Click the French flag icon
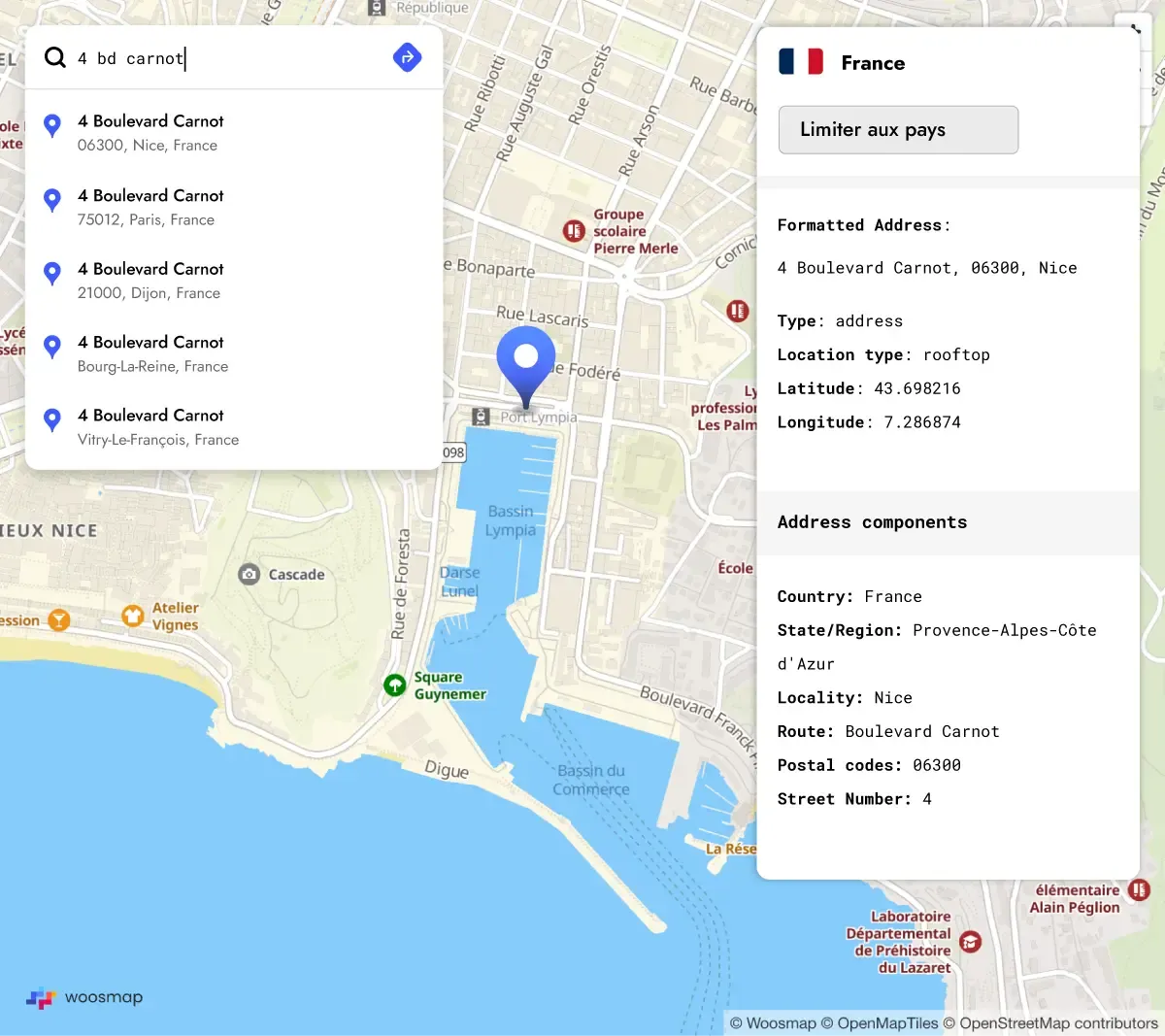The image size is (1165, 1036). click(x=801, y=62)
